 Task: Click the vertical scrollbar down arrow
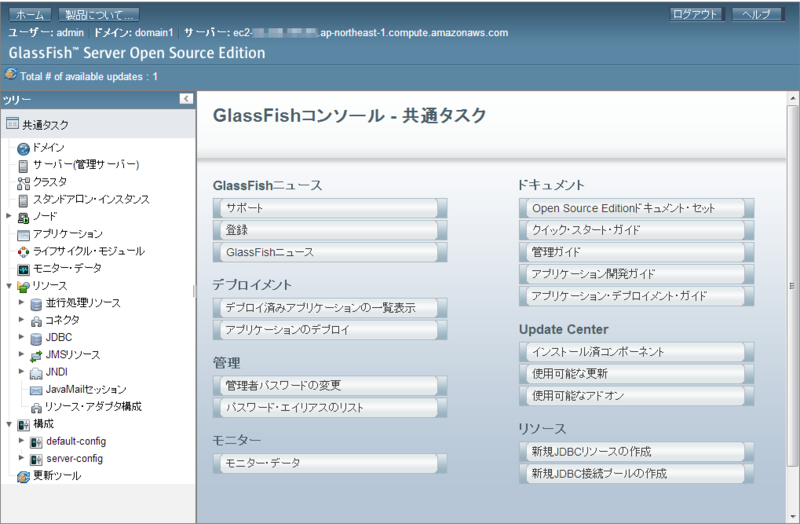792,517
